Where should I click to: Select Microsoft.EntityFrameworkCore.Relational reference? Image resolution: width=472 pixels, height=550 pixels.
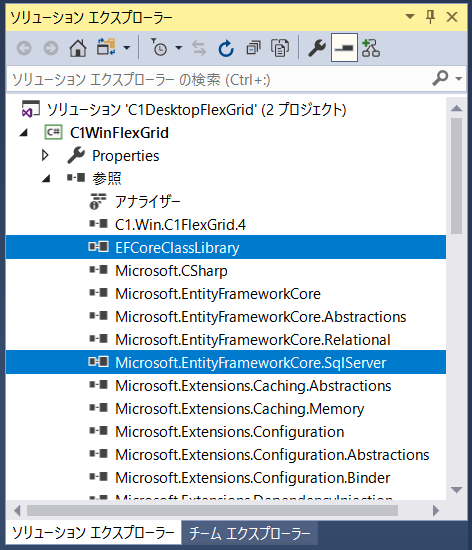coord(253,340)
